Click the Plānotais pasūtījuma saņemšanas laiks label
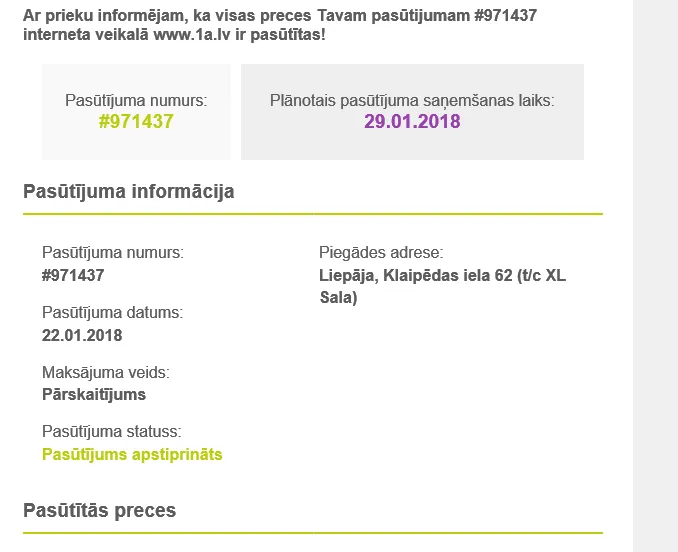Viewport: 678px width, 552px height. [412, 100]
